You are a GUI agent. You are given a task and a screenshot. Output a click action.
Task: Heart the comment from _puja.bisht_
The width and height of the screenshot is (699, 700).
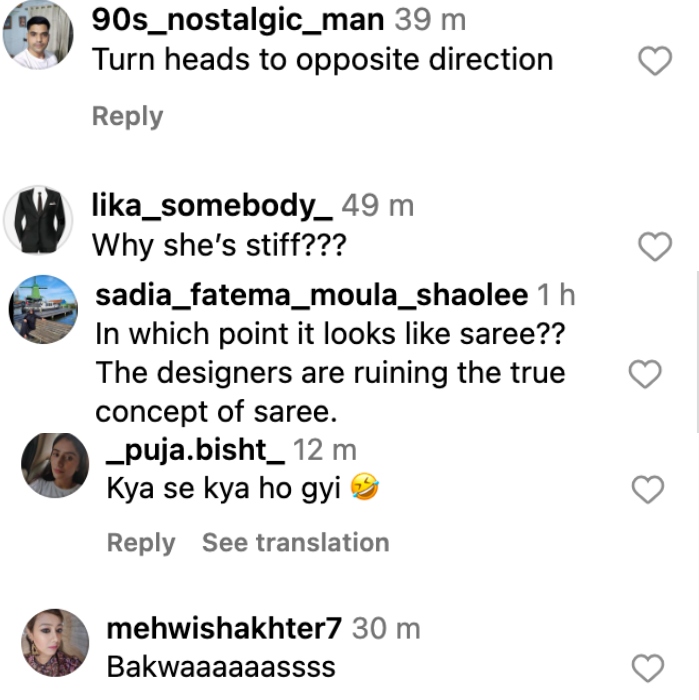click(x=650, y=489)
